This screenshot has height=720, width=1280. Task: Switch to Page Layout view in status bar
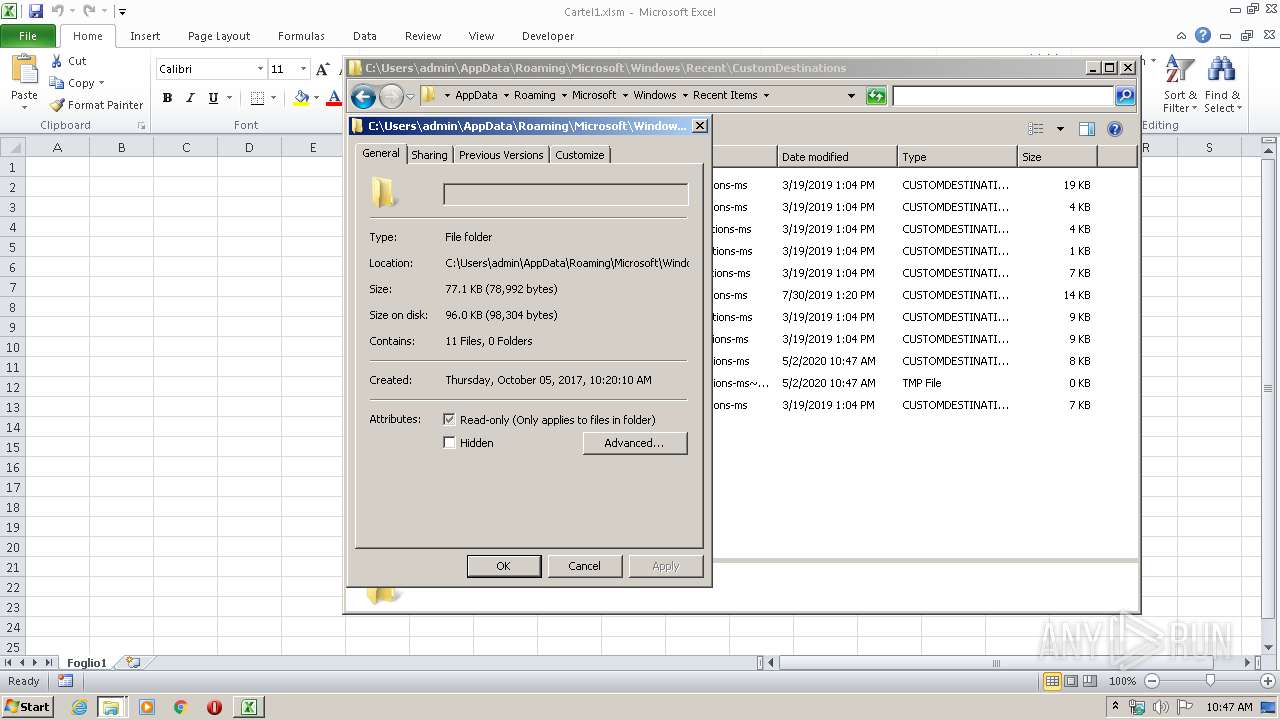click(1071, 681)
